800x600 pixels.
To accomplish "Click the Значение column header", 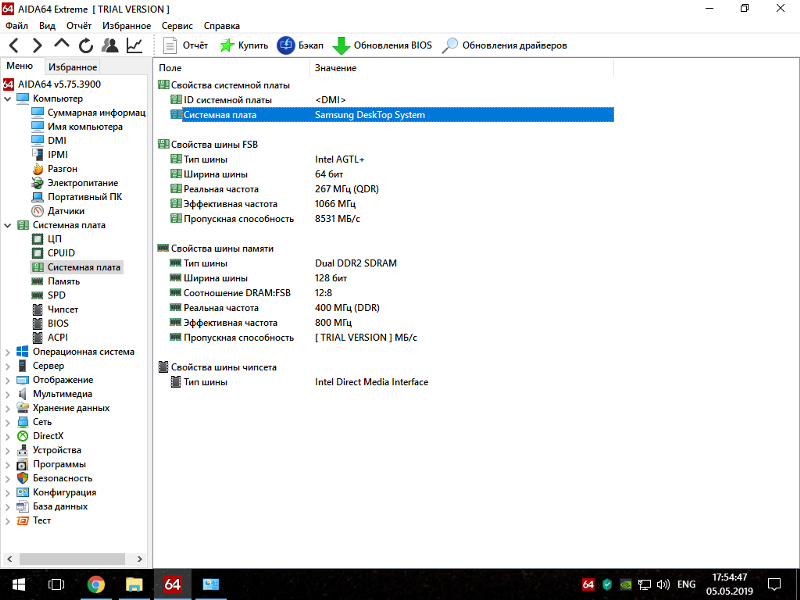I will (335, 68).
